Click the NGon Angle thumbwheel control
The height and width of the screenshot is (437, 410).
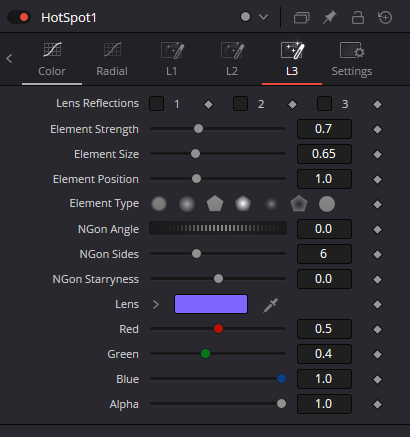point(218,228)
